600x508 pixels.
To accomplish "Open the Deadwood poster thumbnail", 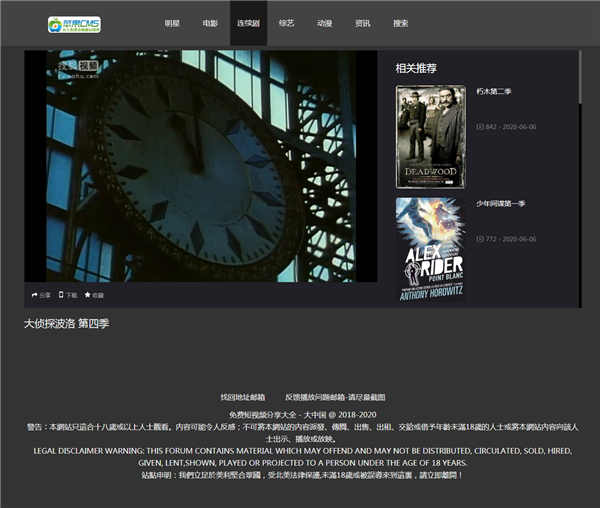I will 430,137.
